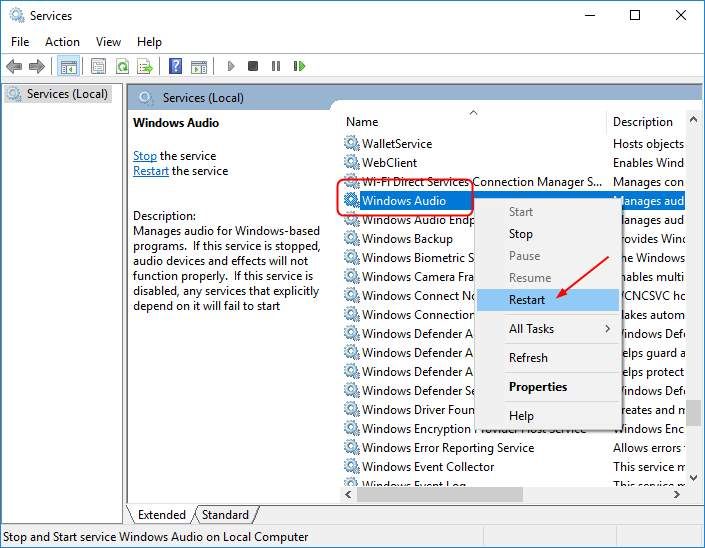
Task: Sort by the Name column header
Action: click(x=473, y=121)
